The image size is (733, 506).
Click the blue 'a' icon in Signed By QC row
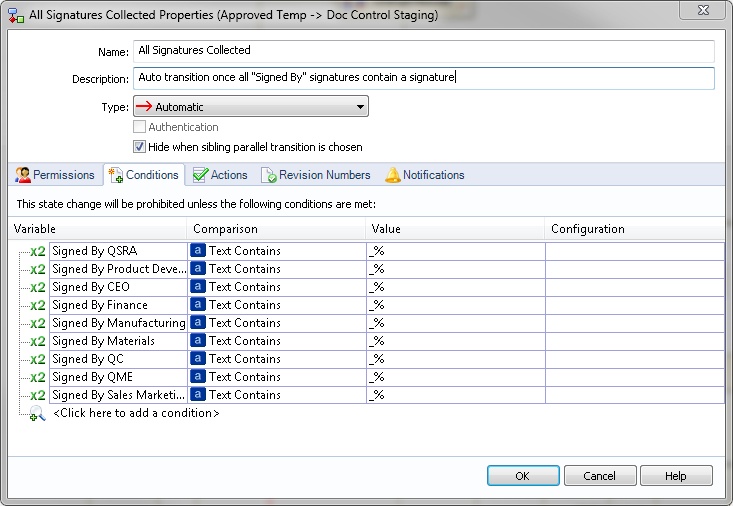(198, 359)
